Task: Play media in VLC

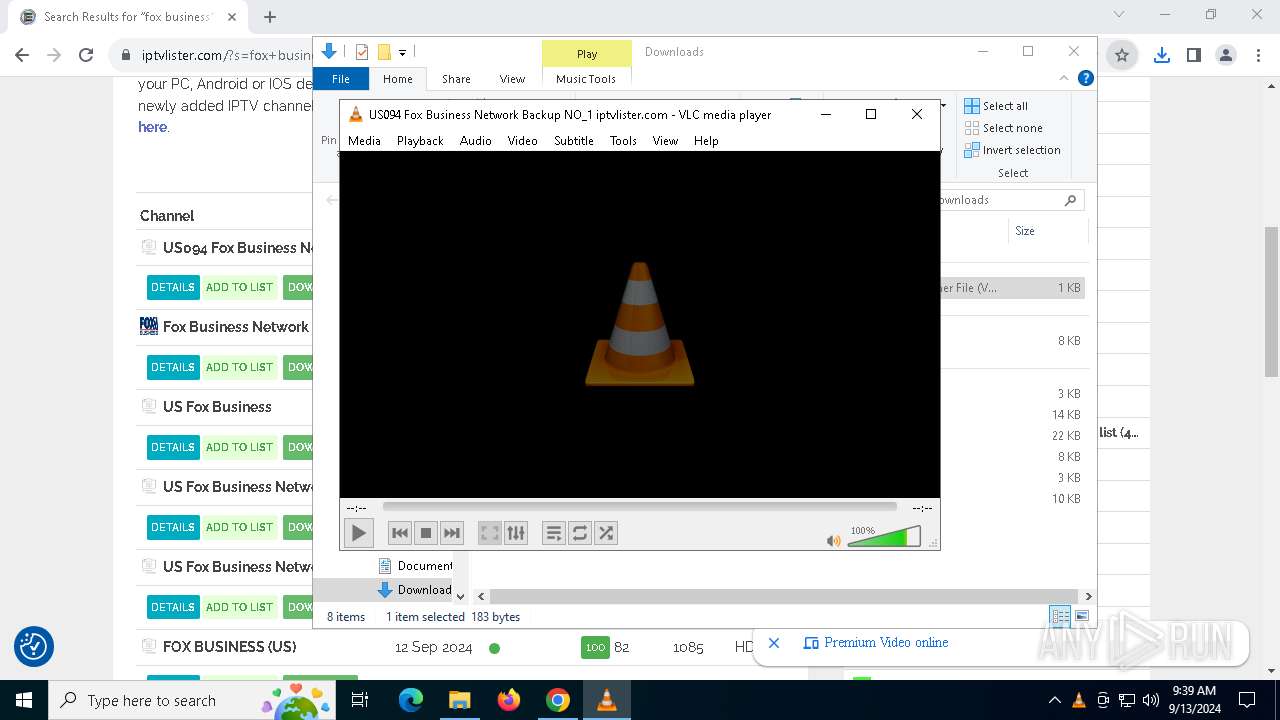Action: point(358,533)
